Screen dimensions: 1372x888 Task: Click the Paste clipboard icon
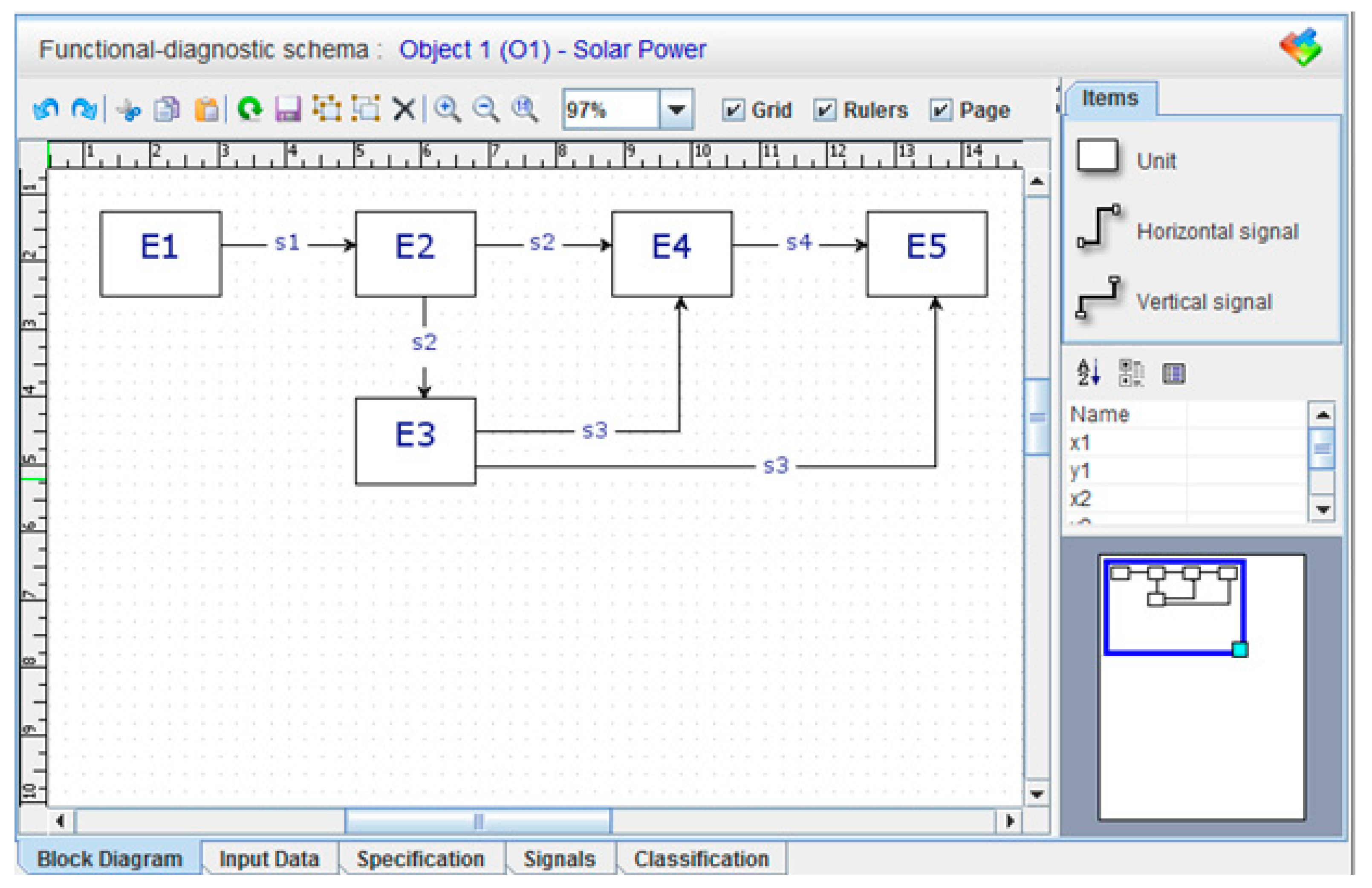[206, 110]
